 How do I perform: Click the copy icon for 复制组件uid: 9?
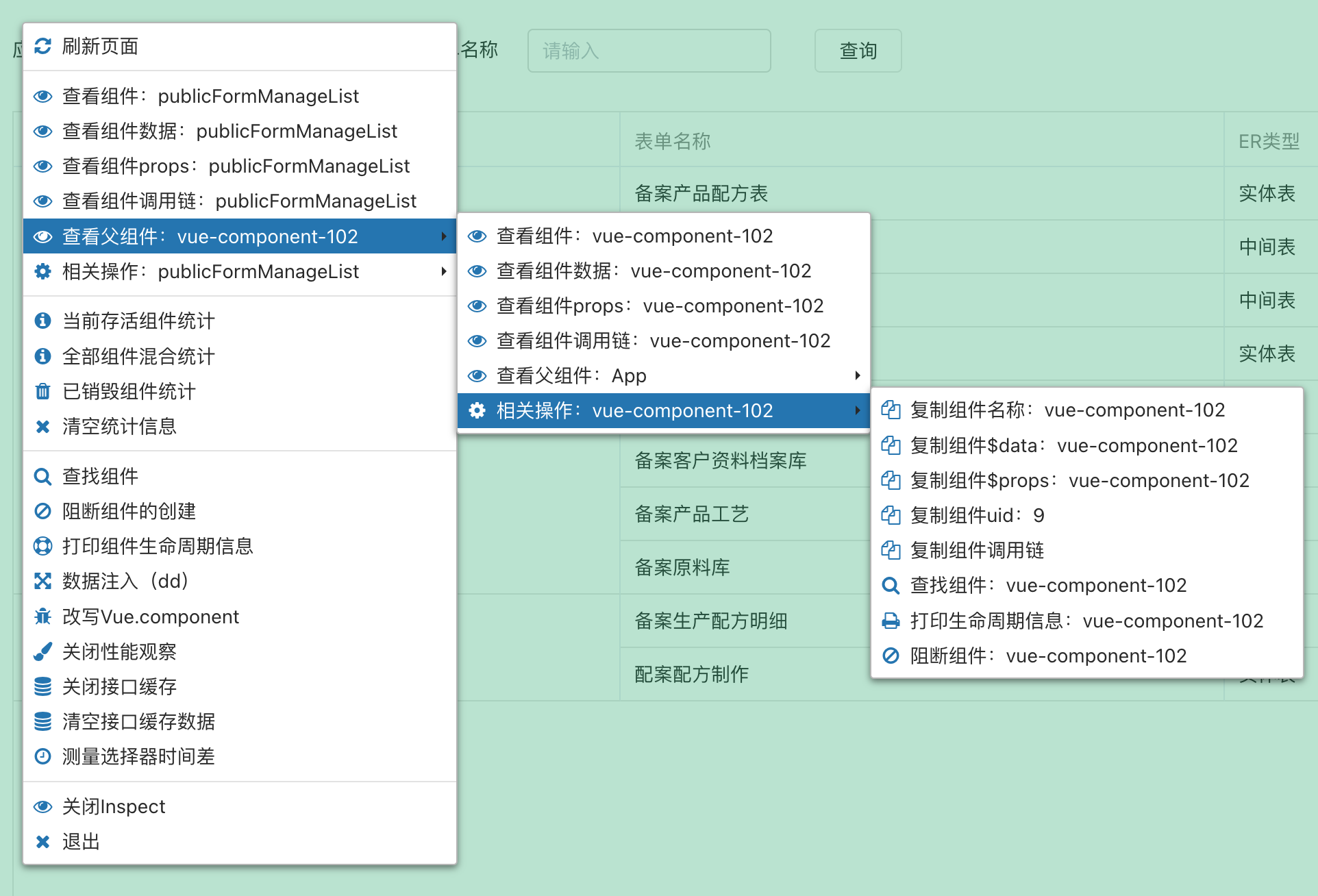coord(891,515)
